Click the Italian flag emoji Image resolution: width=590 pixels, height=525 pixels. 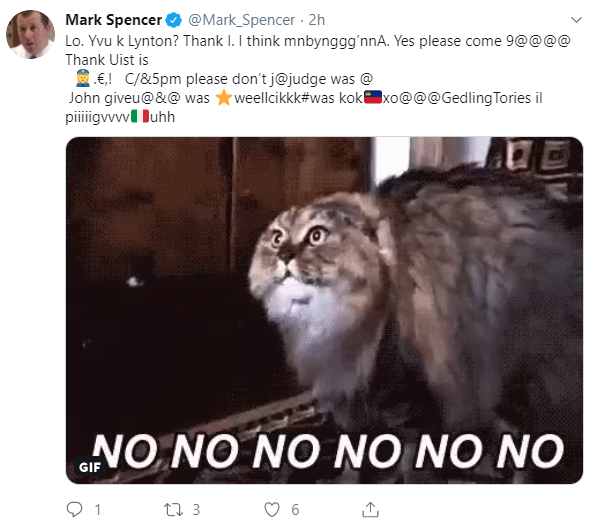coord(140,116)
